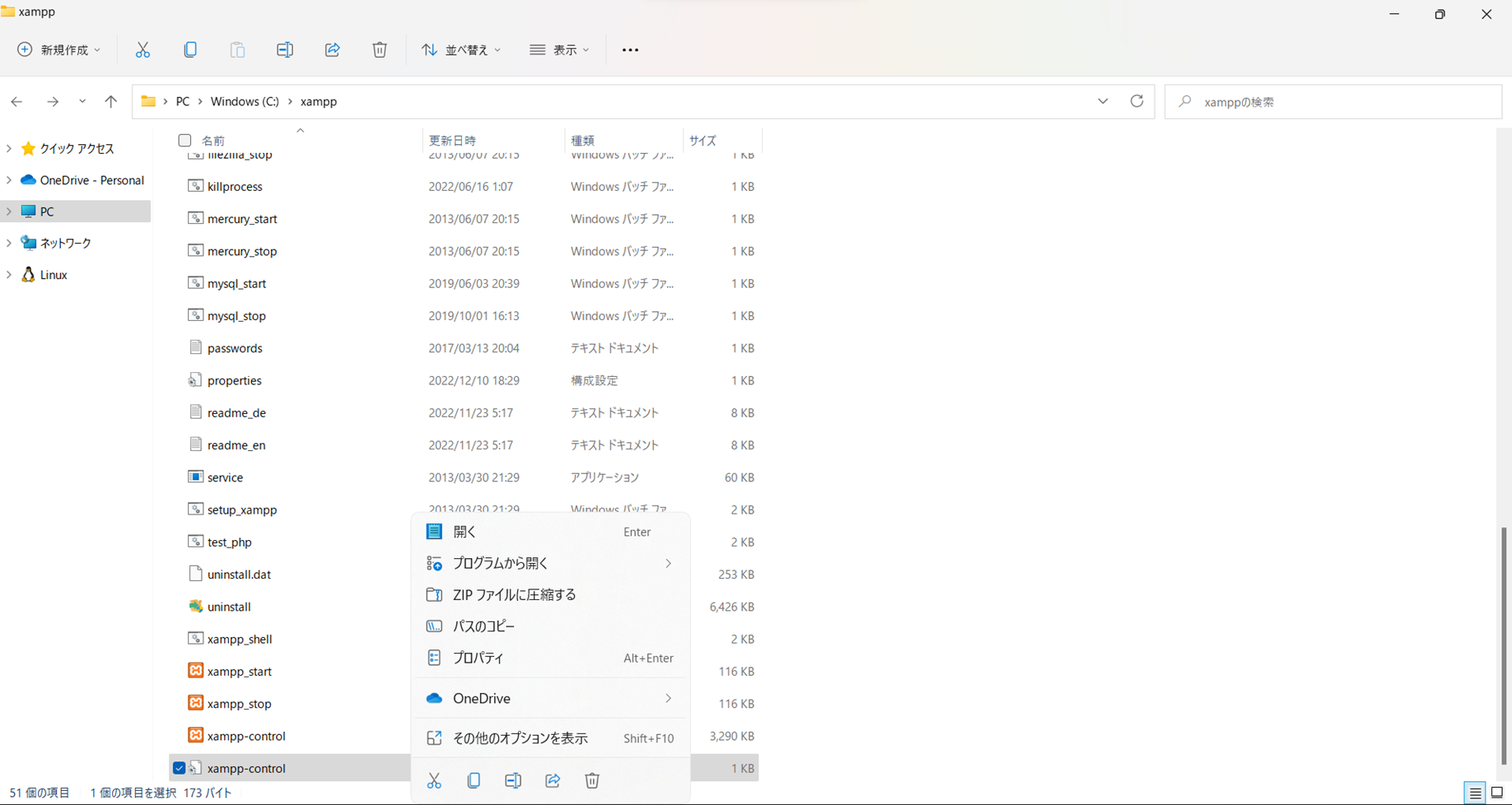Click the Share icon in the top toolbar
Screen dimensions: 1512x805
332,50
